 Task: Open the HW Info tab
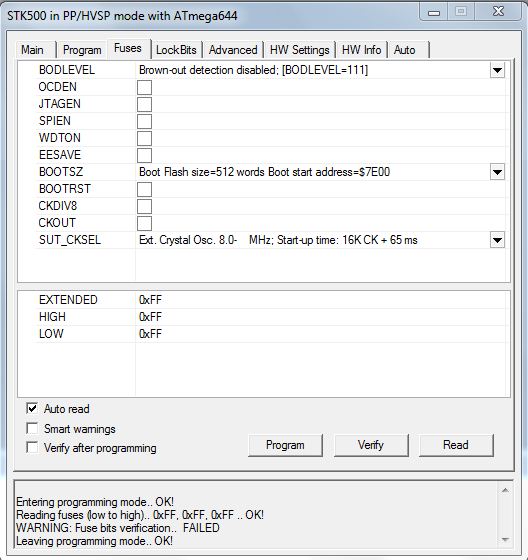[x=362, y=50]
